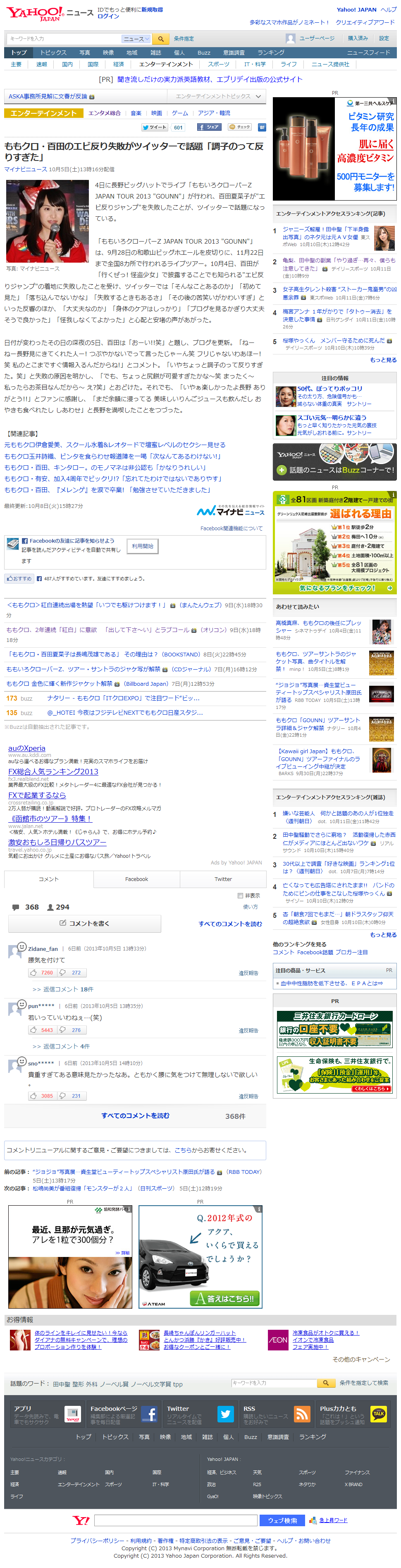Click the Hatena bookmark B! icon
Viewport: 401px width, 1568px height.
pos(262,127)
